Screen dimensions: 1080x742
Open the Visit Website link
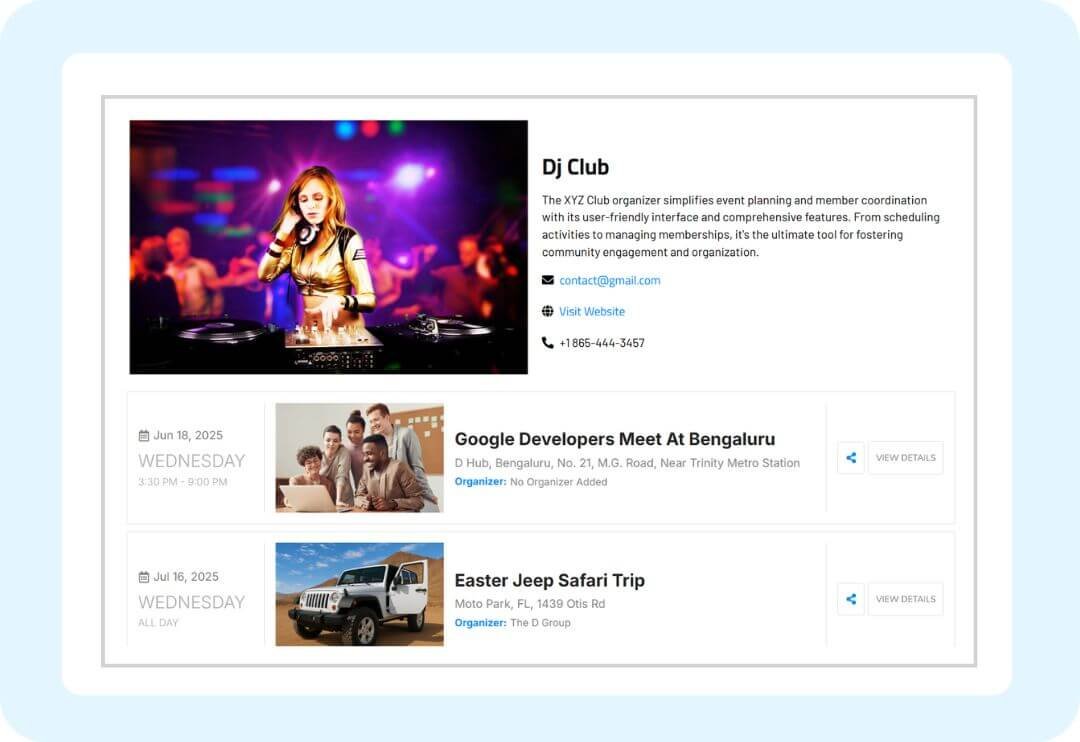click(x=591, y=311)
